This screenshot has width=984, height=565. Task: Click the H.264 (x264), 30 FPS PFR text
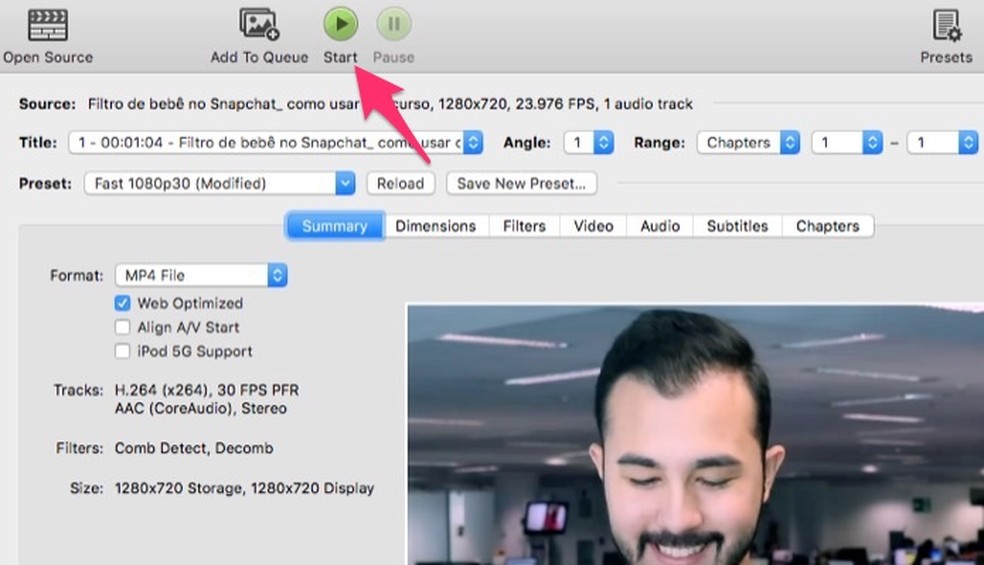point(206,390)
